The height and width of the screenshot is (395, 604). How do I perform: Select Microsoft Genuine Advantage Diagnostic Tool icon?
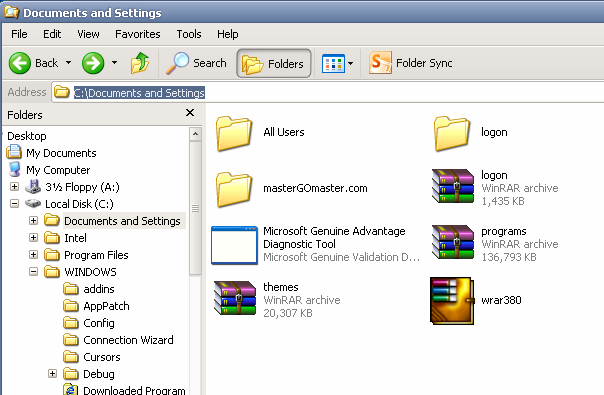pyautogui.click(x=234, y=245)
